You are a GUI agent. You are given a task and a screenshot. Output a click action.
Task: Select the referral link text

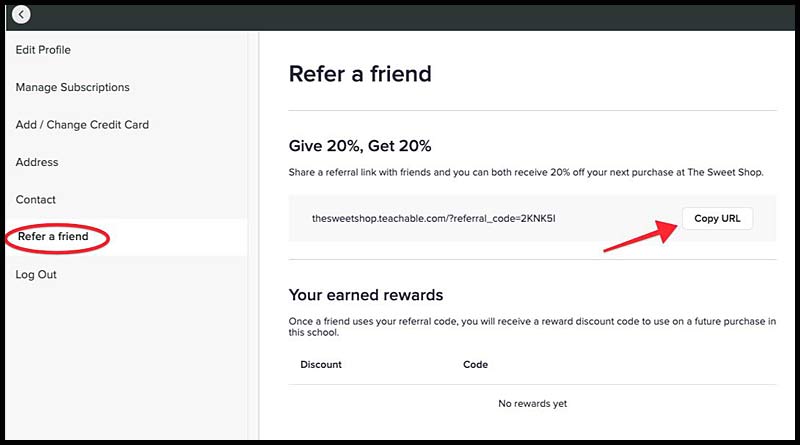(433, 218)
